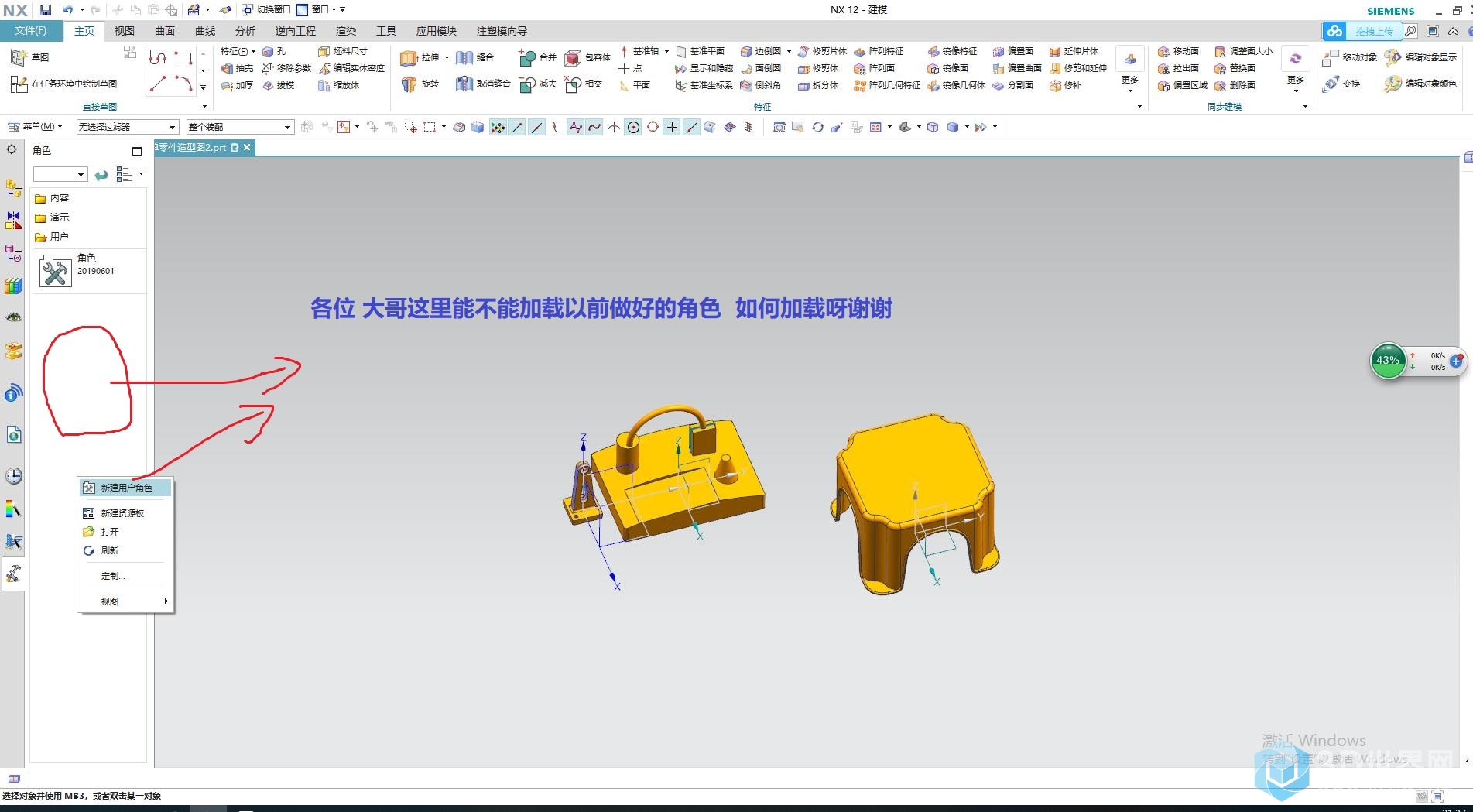1473x812 pixels.
Task: Choose 新建用户角色 from context menu
Action: coord(126,488)
